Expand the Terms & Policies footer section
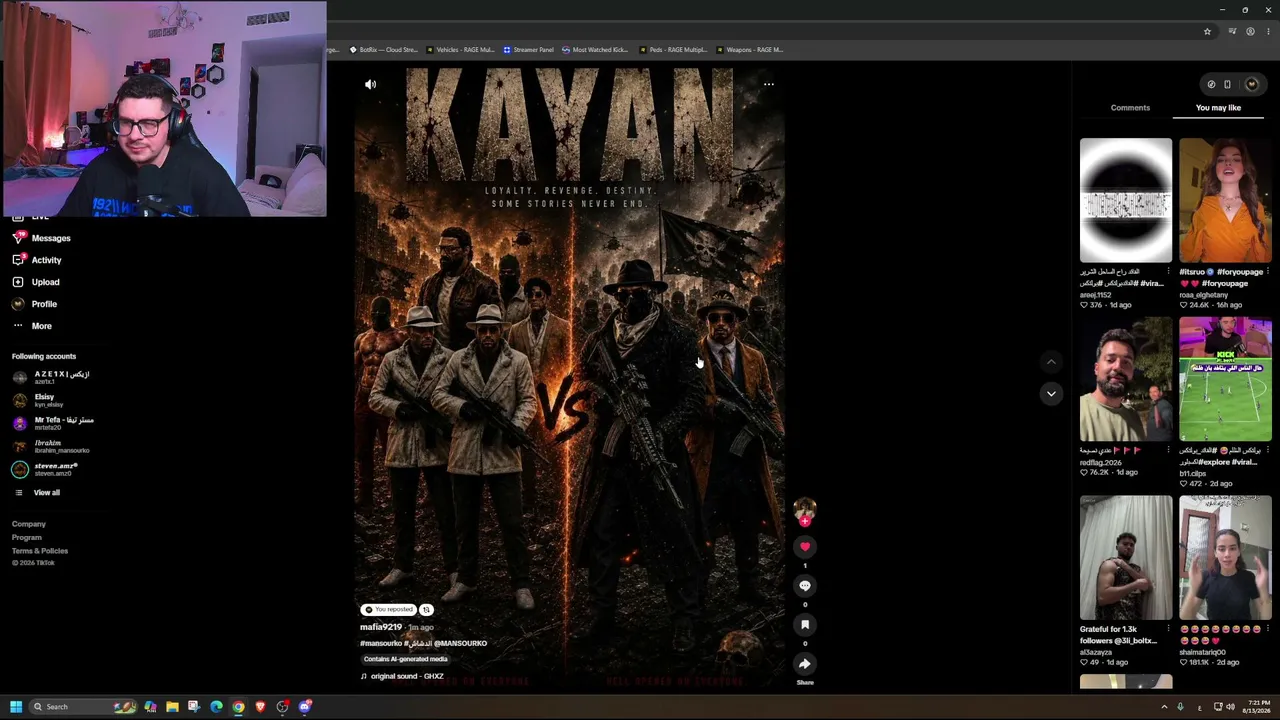This screenshot has height=720, width=1280. point(40,551)
